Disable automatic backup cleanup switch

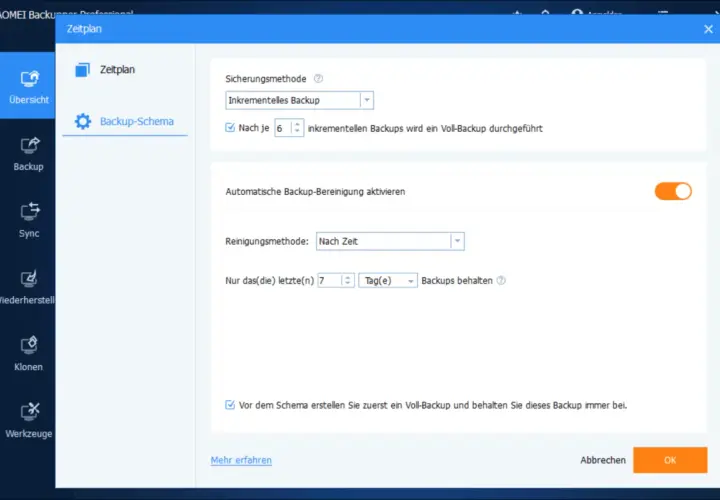click(673, 191)
